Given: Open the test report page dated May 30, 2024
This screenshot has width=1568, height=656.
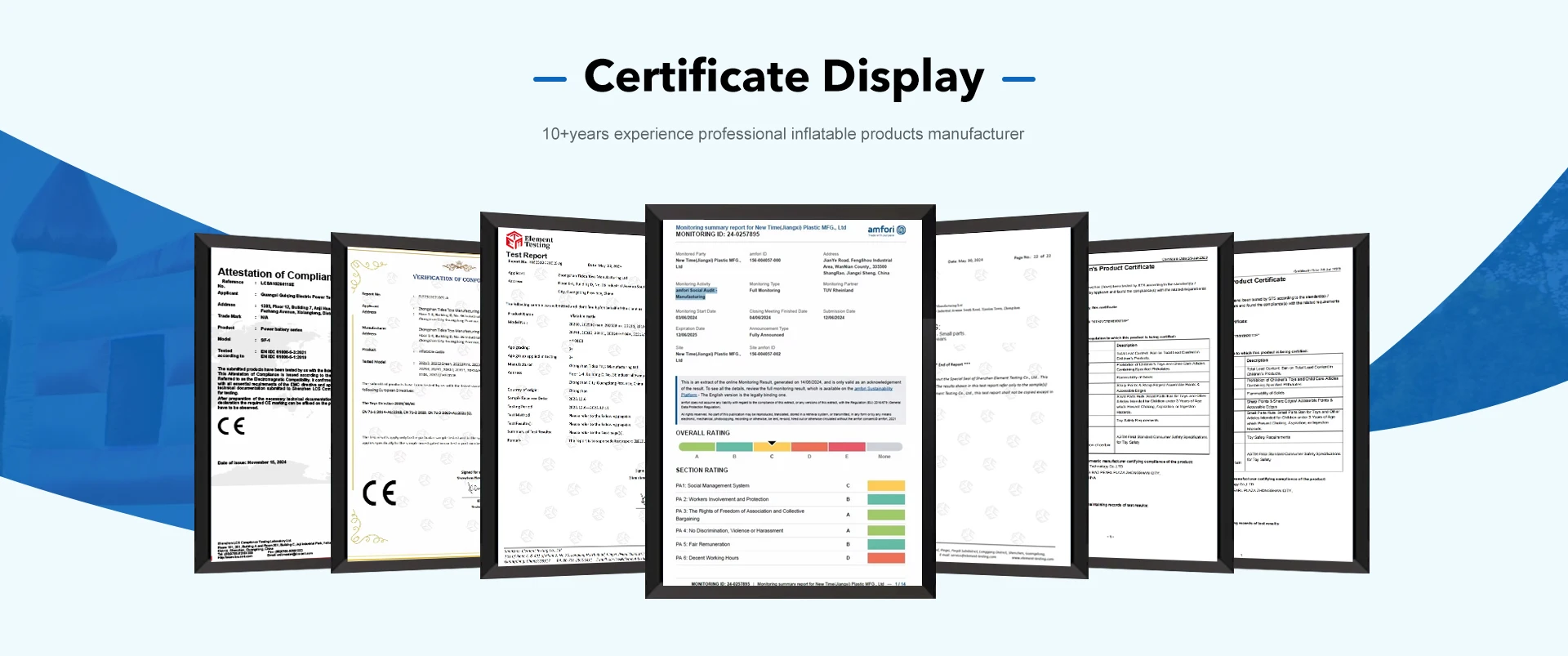Looking at the screenshot, I should coord(1012,395).
